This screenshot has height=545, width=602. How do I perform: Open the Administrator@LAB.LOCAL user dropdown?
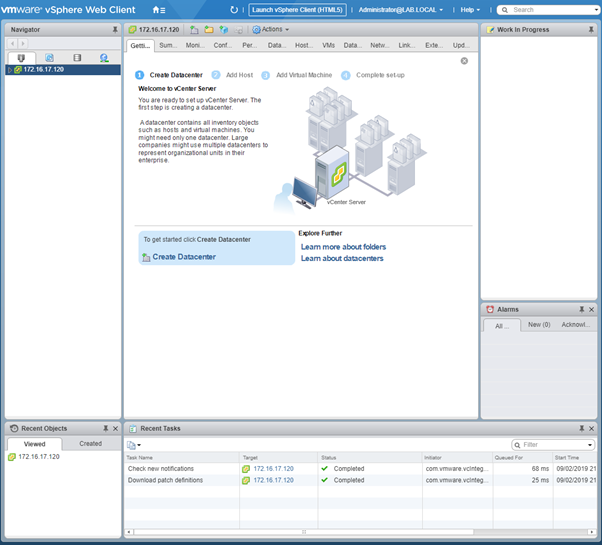click(400, 10)
